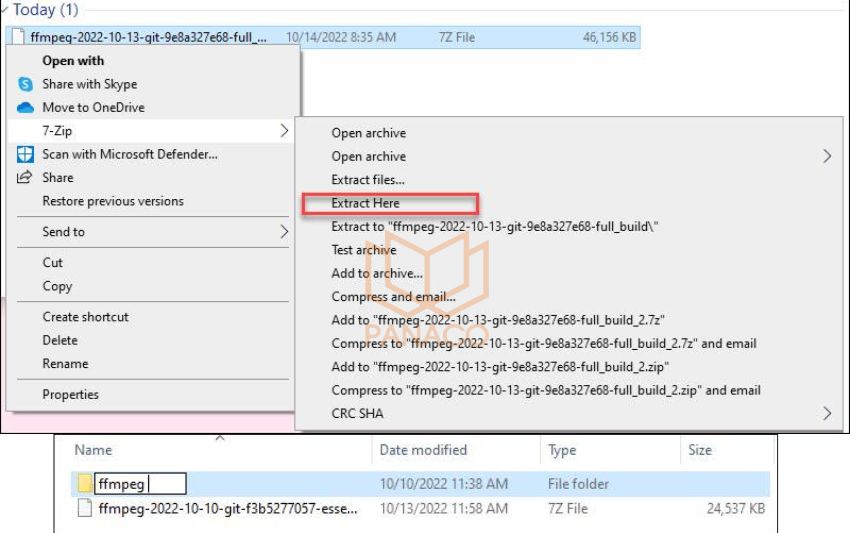Viewport: 850px width, 533px height.
Task: Select Extract files... in 7-Zip submenu
Action: pos(368,179)
